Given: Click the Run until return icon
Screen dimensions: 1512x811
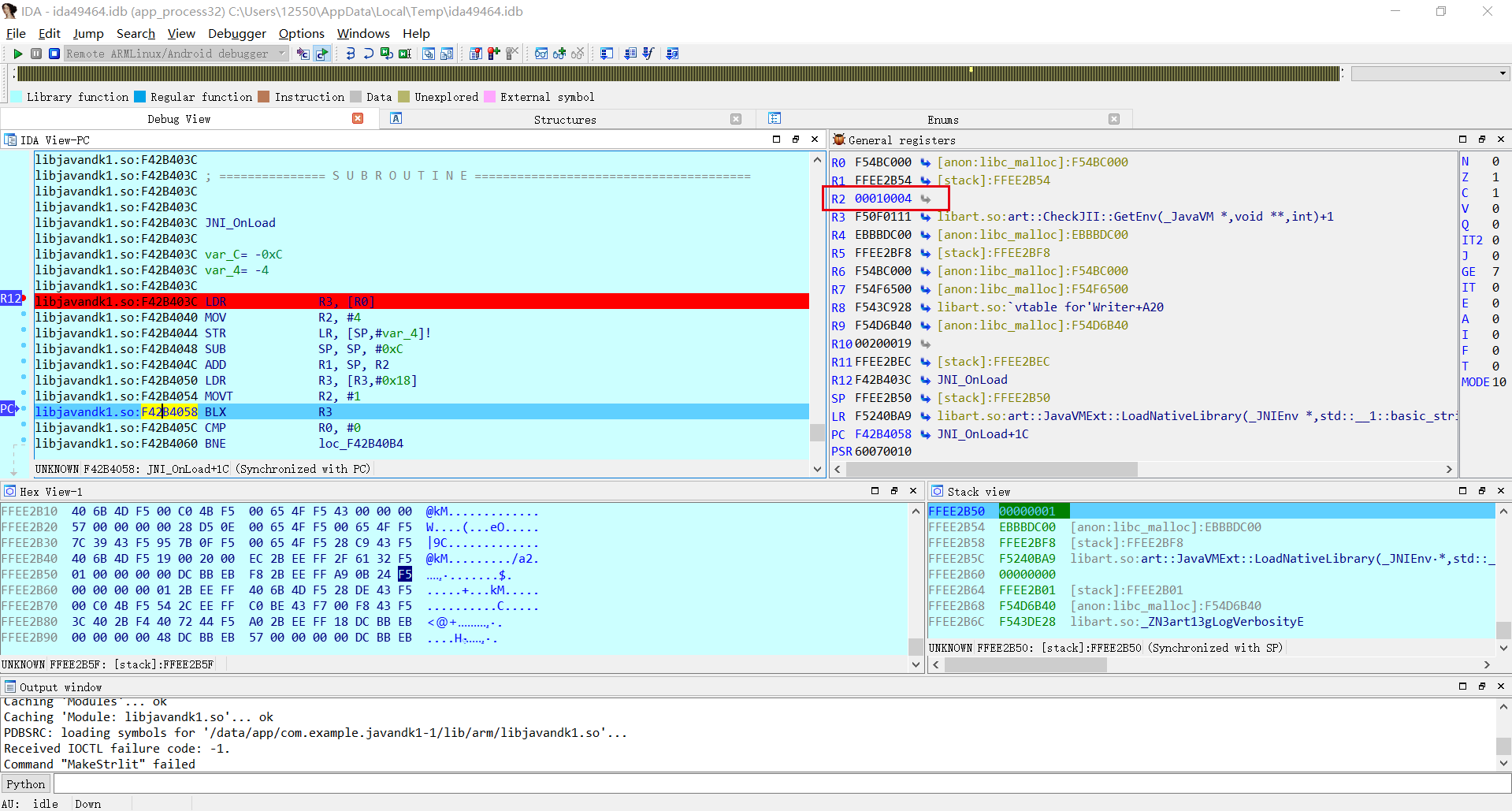Looking at the screenshot, I should [386, 54].
